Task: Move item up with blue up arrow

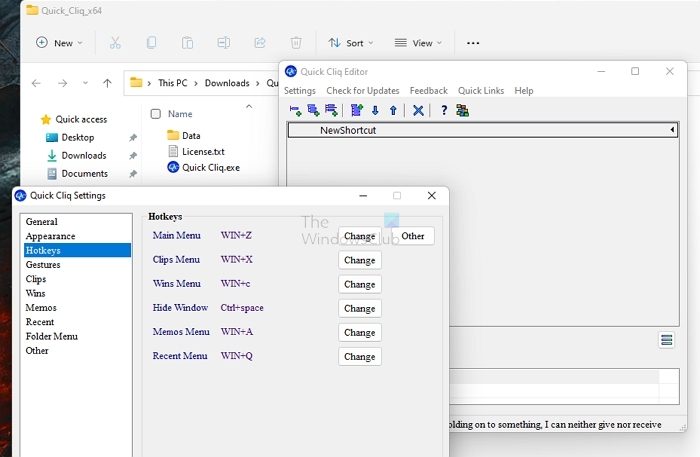Action: pyautogui.click(x=393, y=110)
